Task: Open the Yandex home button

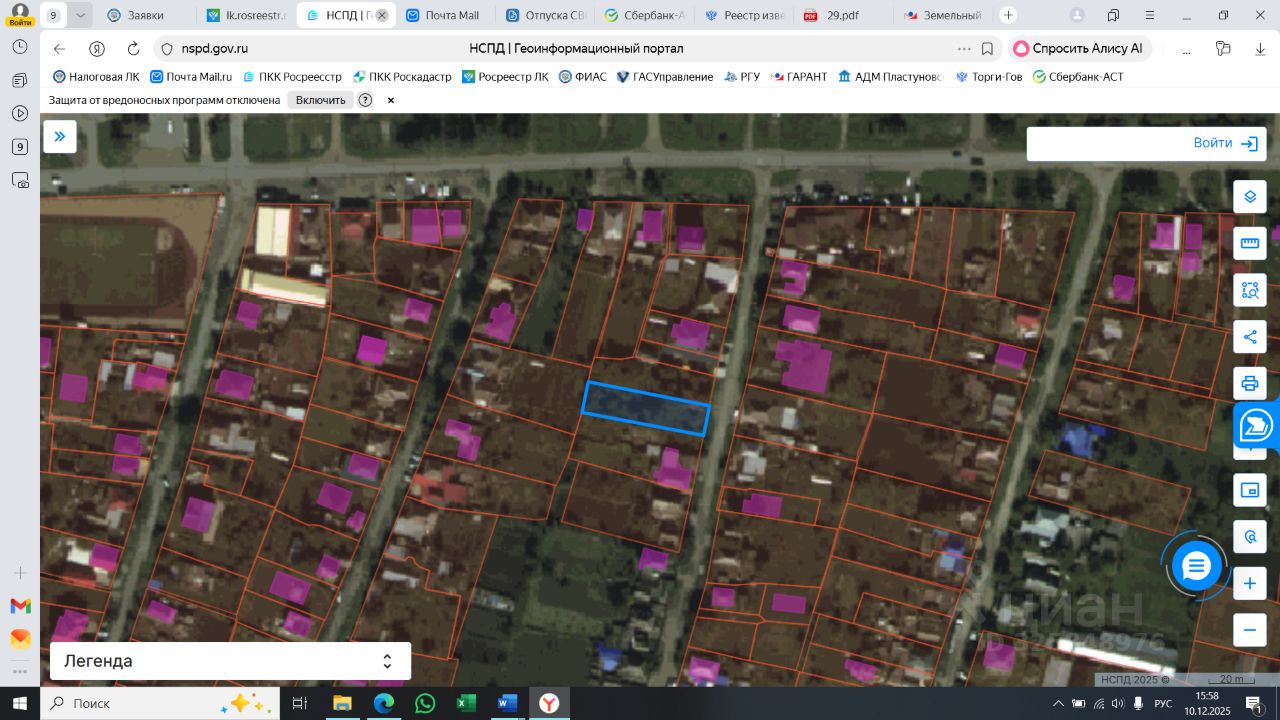Action: point(97,49)
